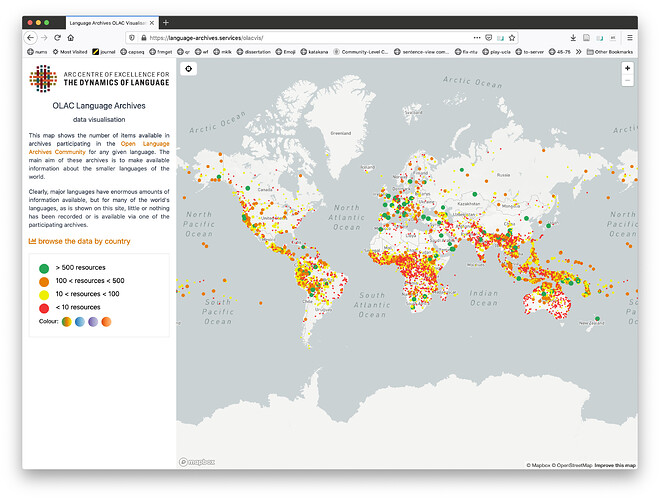Image resolution: width=661 pixels, height=500 pixels.
Task: Zoom out the map with minus button
Action: click(627, 80)
